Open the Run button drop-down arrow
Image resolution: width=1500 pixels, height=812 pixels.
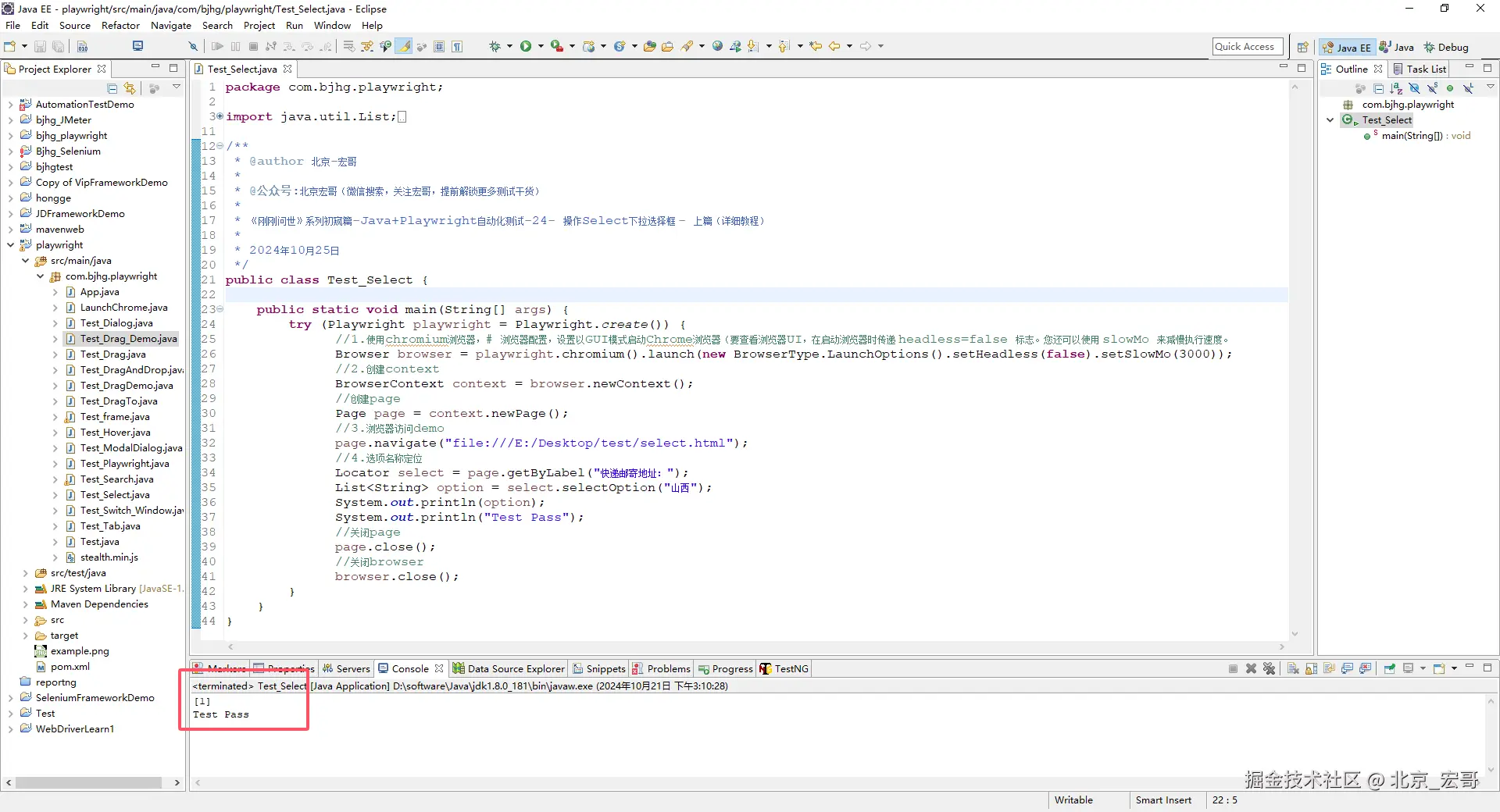point(541,46)
